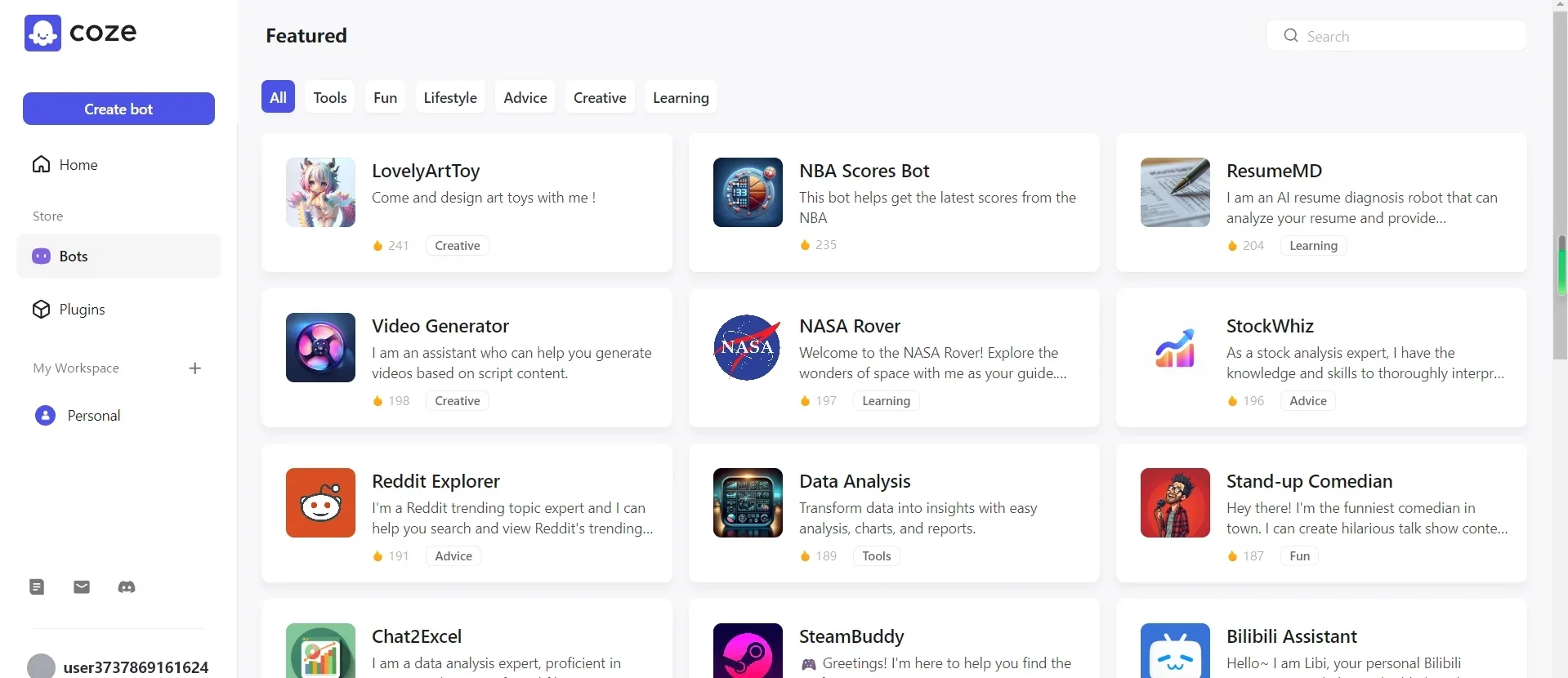Open the Reddit Explorer bot icon
This screenshot has height=678, width=1568.
(x=320, y=502)
